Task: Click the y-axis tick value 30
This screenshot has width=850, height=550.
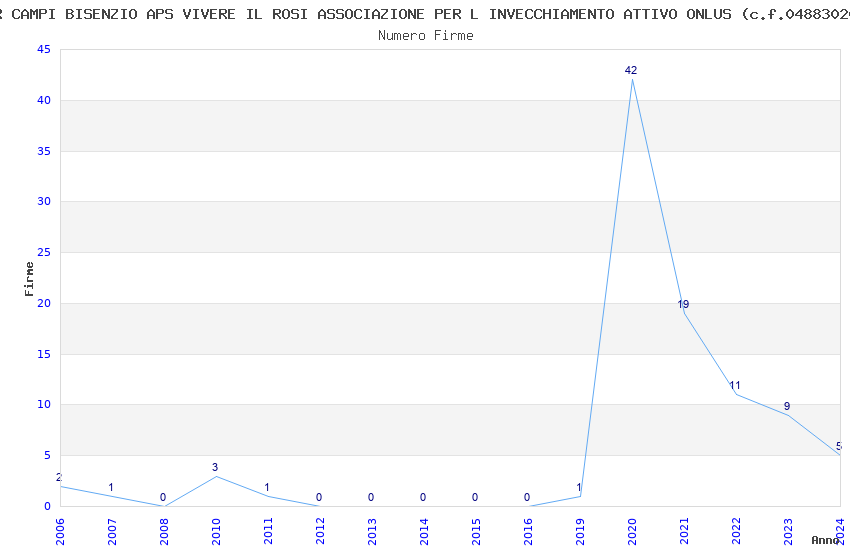Action: 44,201
